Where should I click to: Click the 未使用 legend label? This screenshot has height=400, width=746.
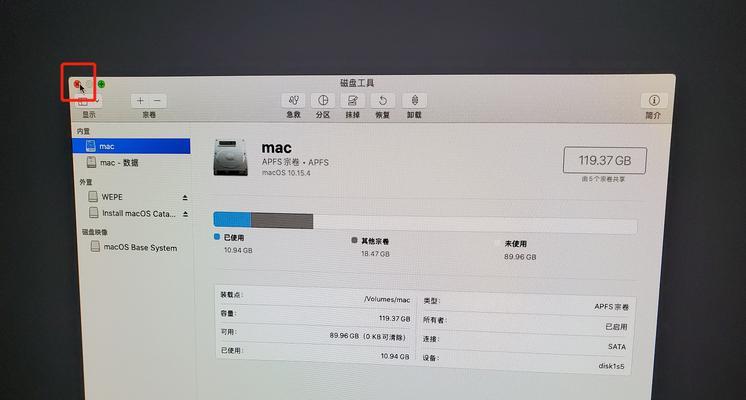coord(516,244)
